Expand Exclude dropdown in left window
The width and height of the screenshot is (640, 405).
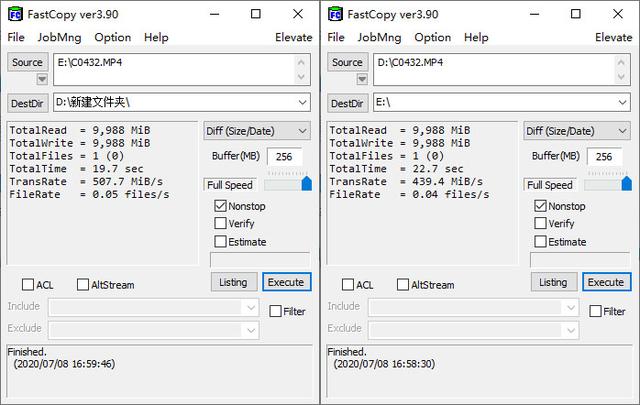point(251,330)
